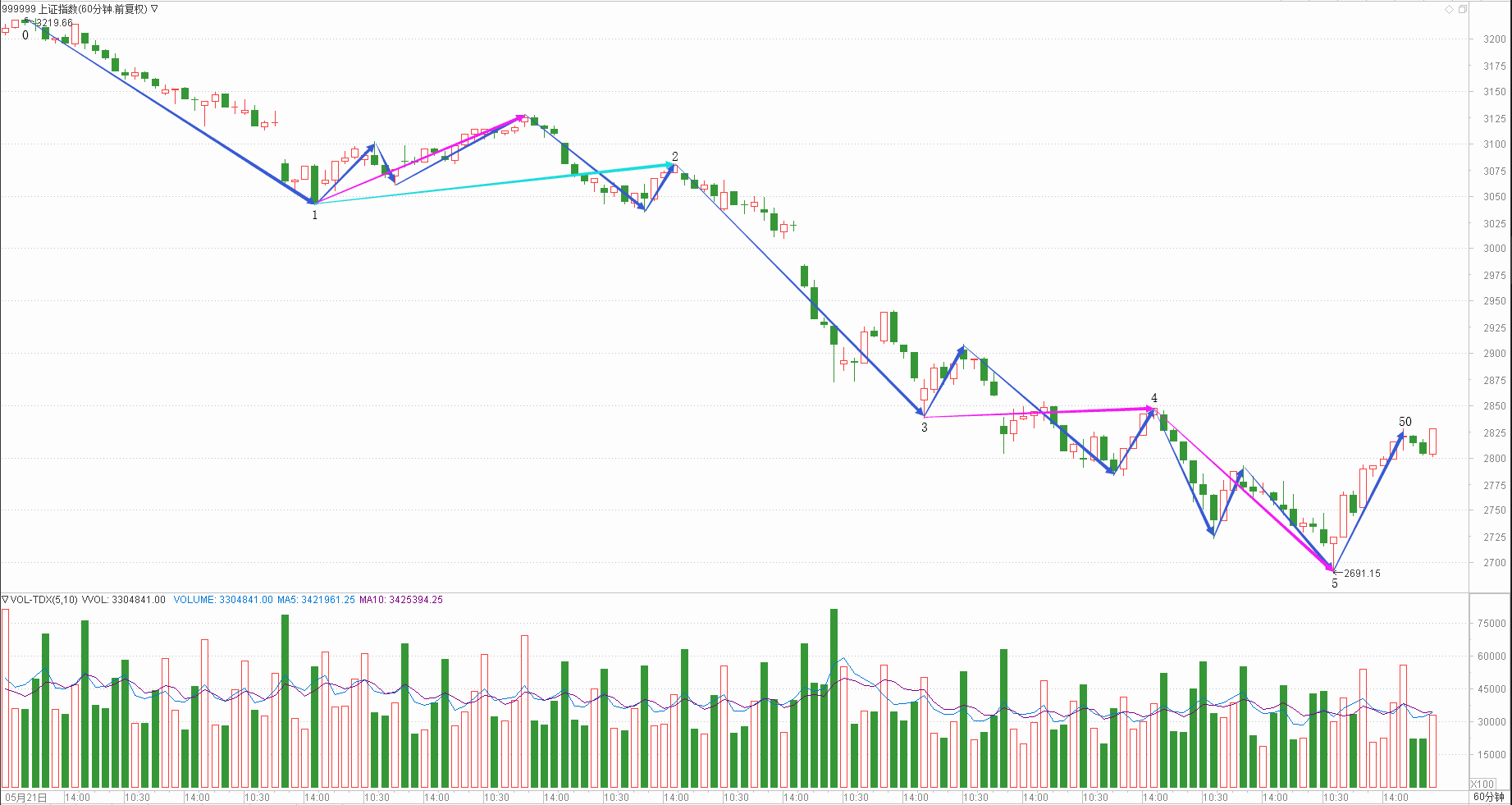Image resolution: width=1512 pixels, height=805 pixels.
Task: Click the restore window icon at top right
Action: tap(1462, 9)
